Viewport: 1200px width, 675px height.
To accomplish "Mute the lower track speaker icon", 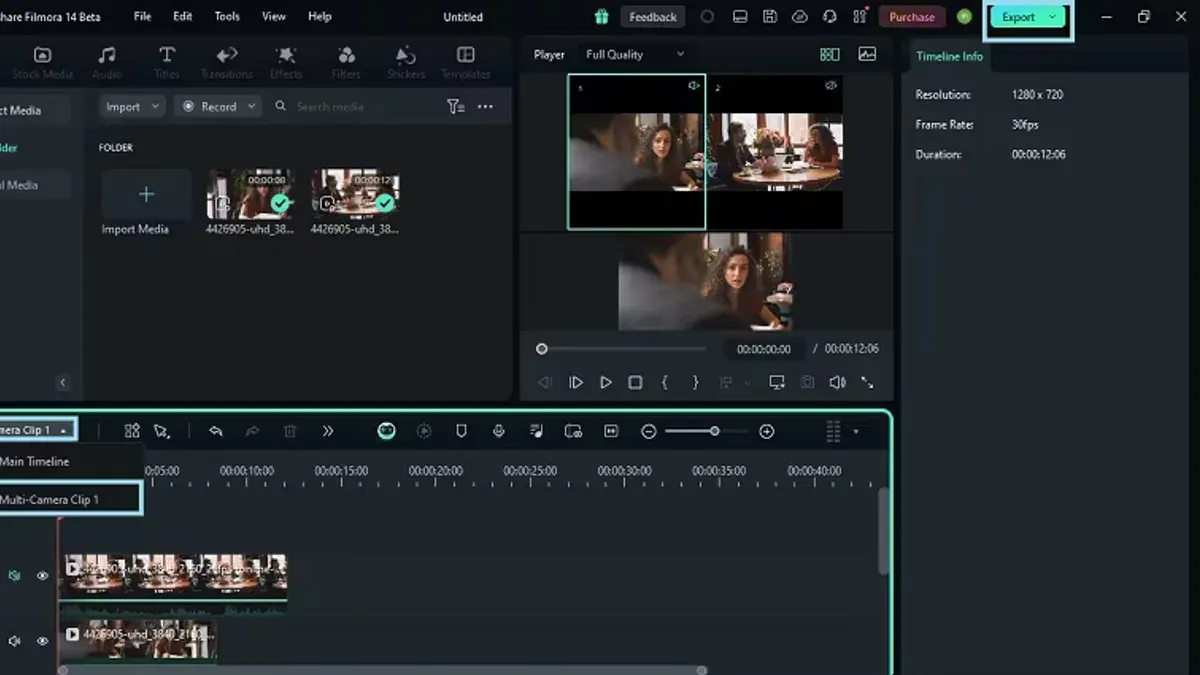I will (x=14, y=641).
